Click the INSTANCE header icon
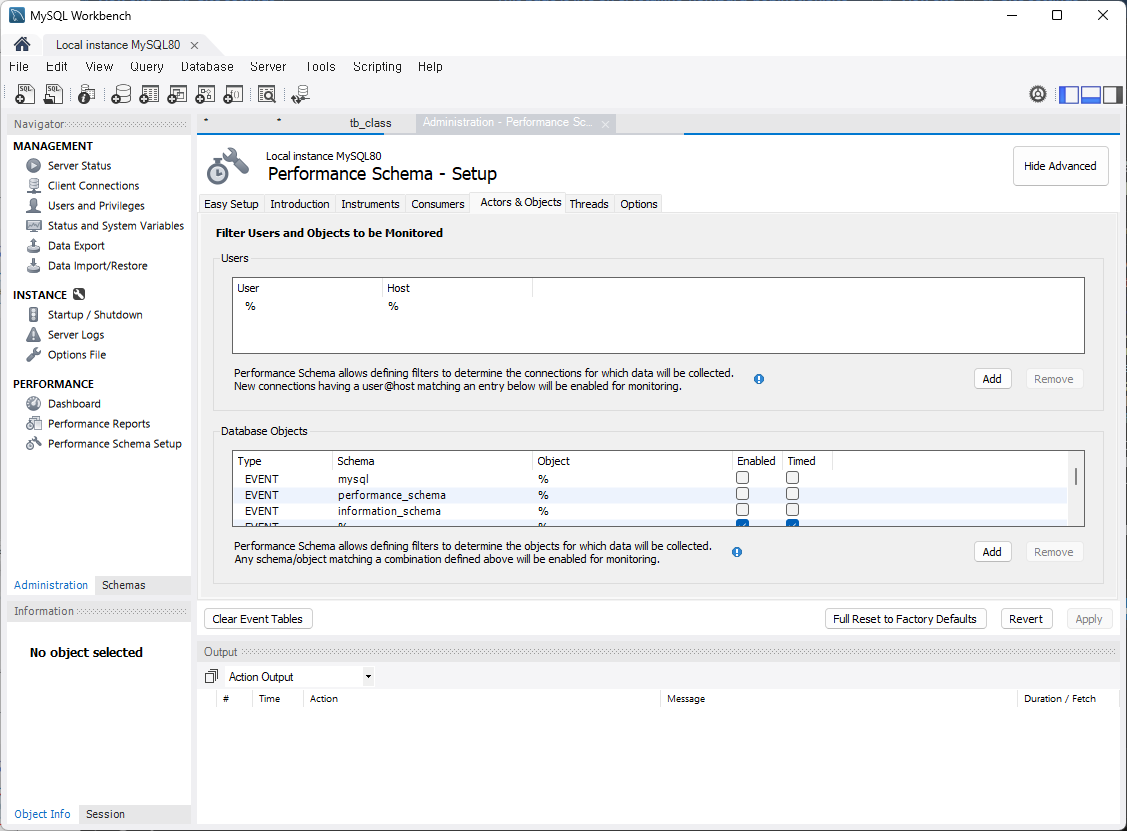This screenshot has height=831, width=1127. (x=79, y=294)
